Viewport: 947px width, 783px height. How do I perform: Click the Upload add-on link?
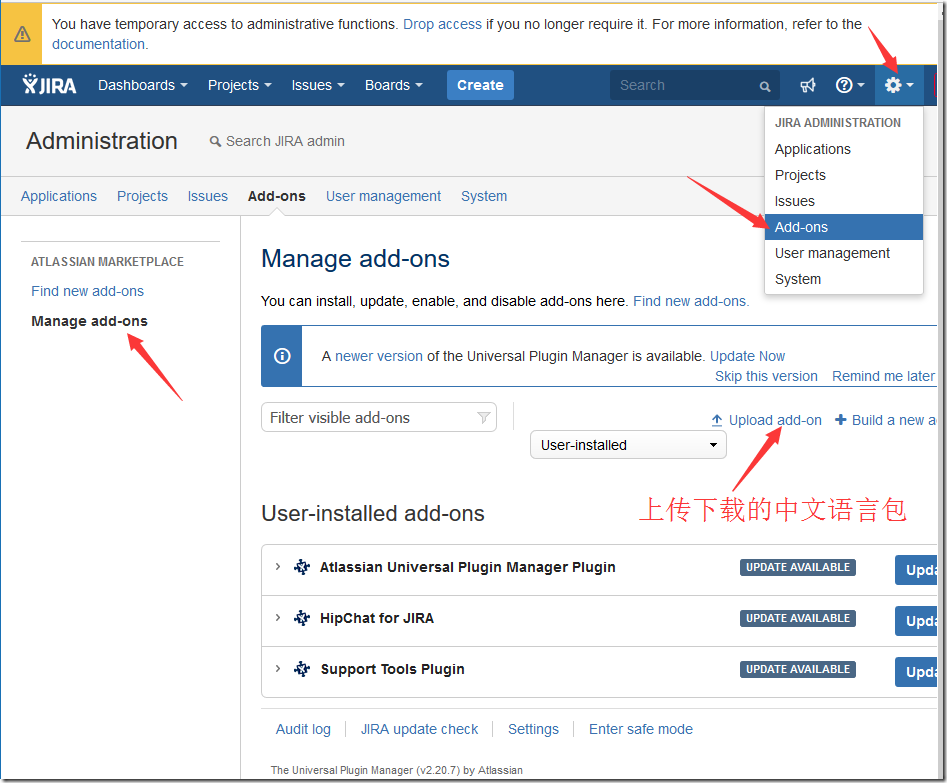[x=775, y=420]
